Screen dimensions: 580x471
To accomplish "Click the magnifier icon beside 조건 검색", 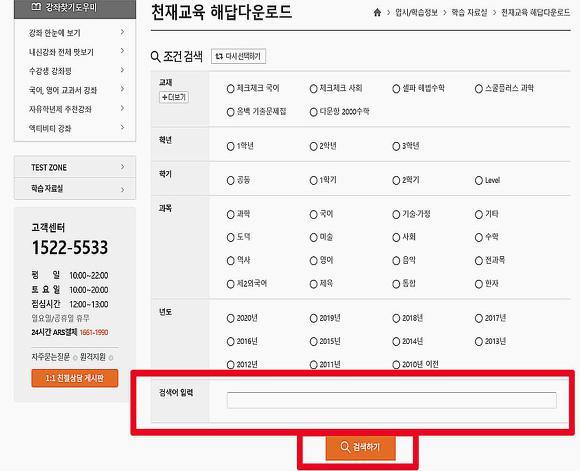I will tap(155, 57).
